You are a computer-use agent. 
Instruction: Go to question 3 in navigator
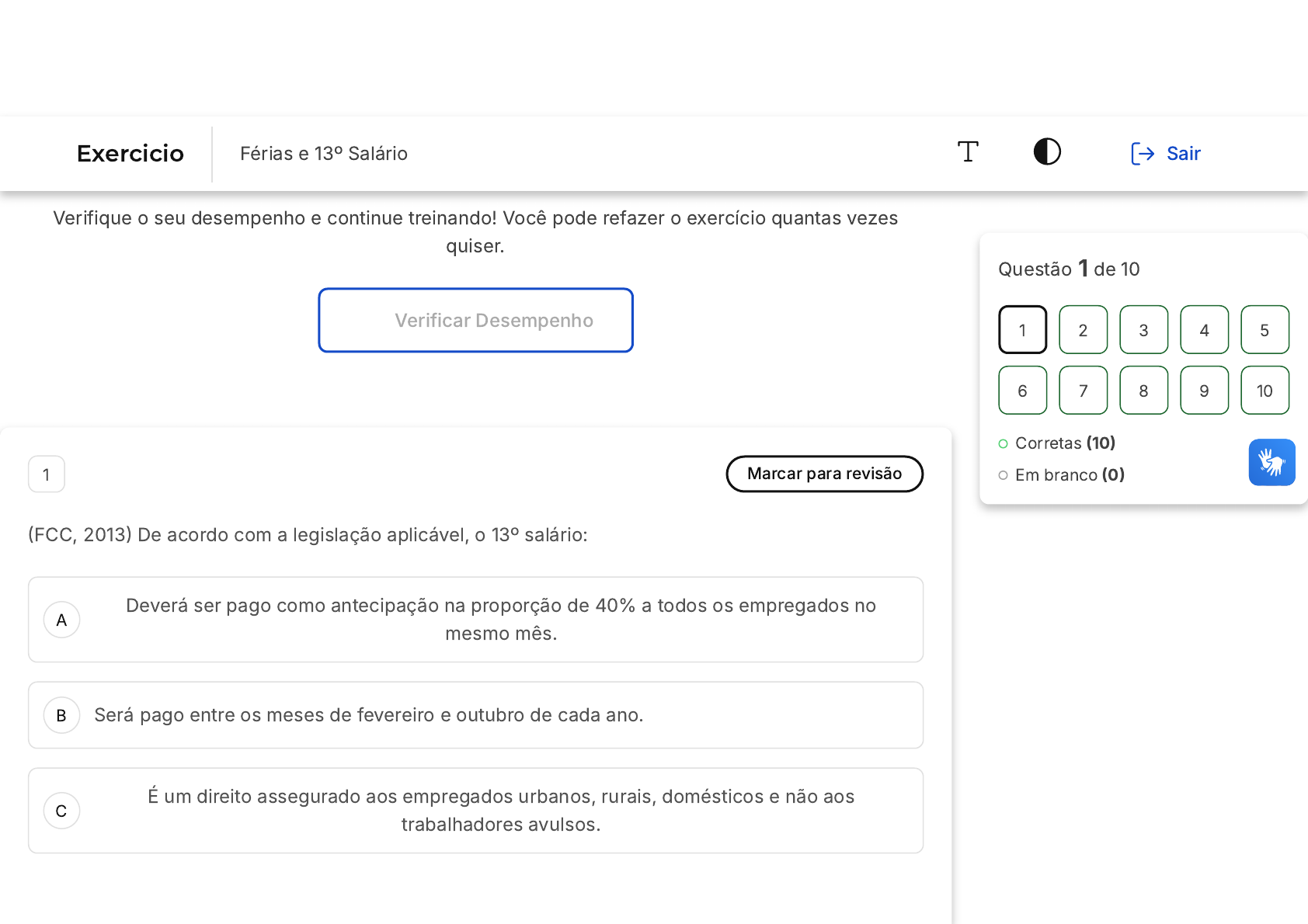pos(1143,330)
